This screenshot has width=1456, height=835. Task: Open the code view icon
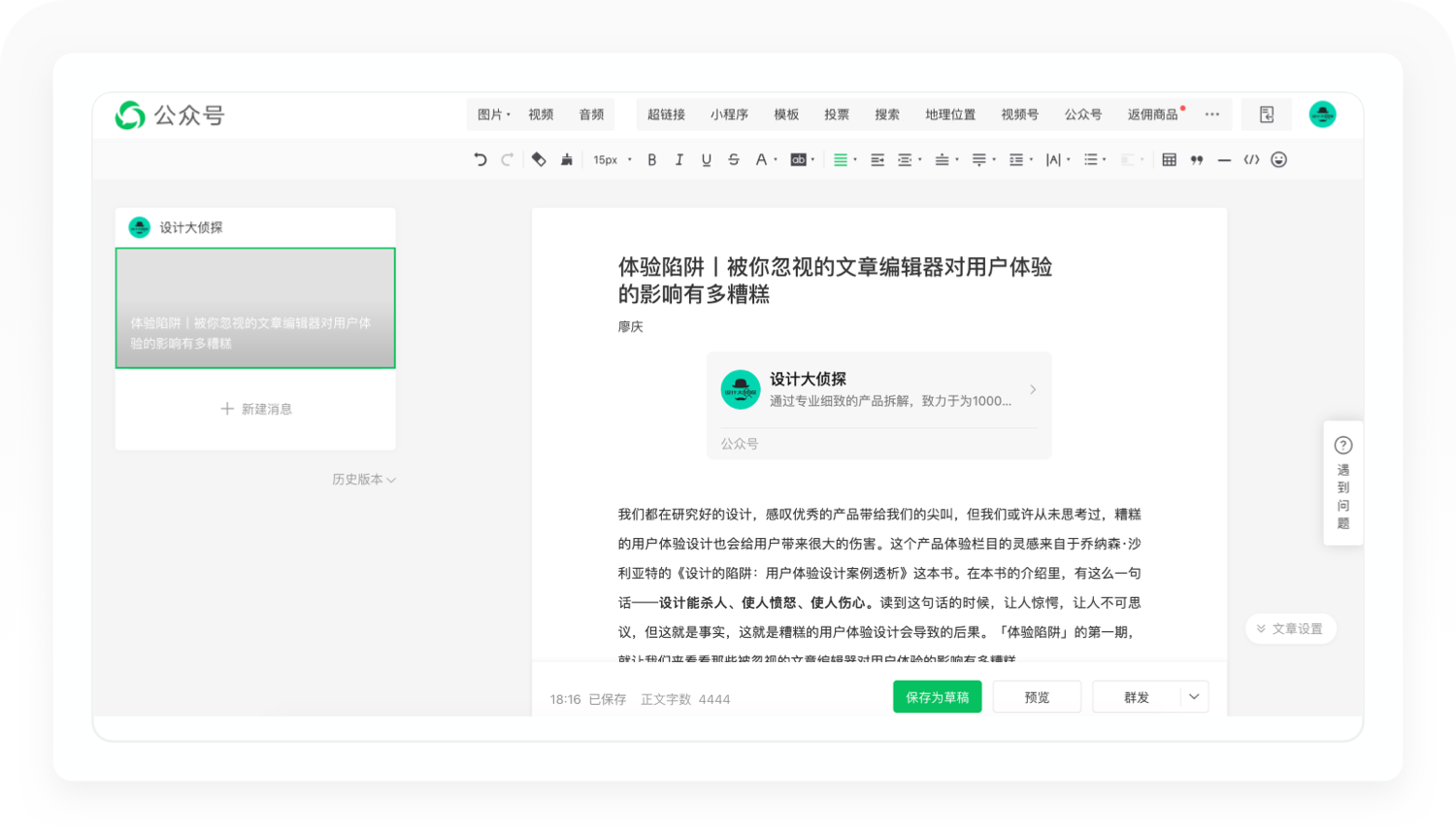1251,160
